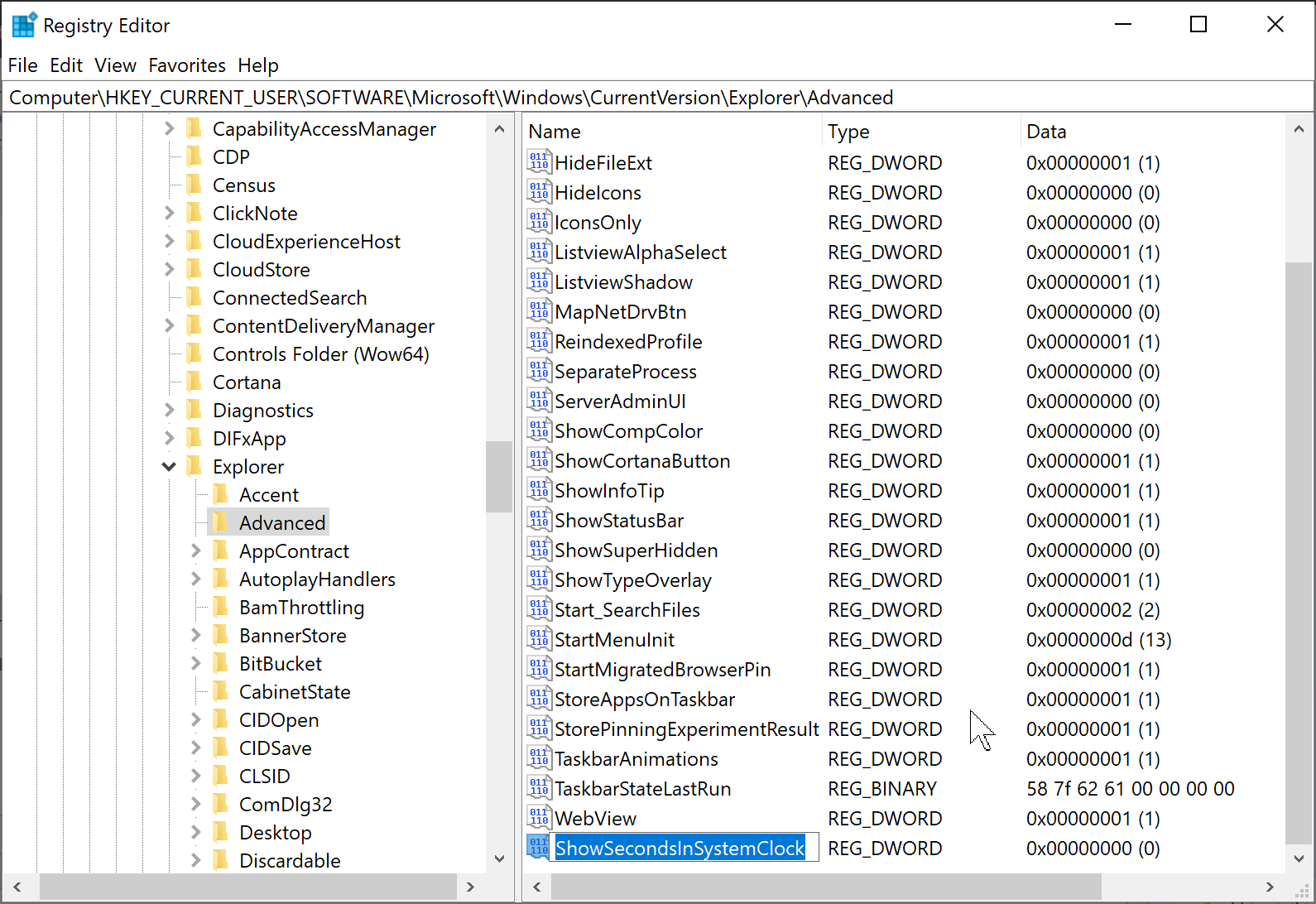Click the registry path address bar

pos(657,98)
